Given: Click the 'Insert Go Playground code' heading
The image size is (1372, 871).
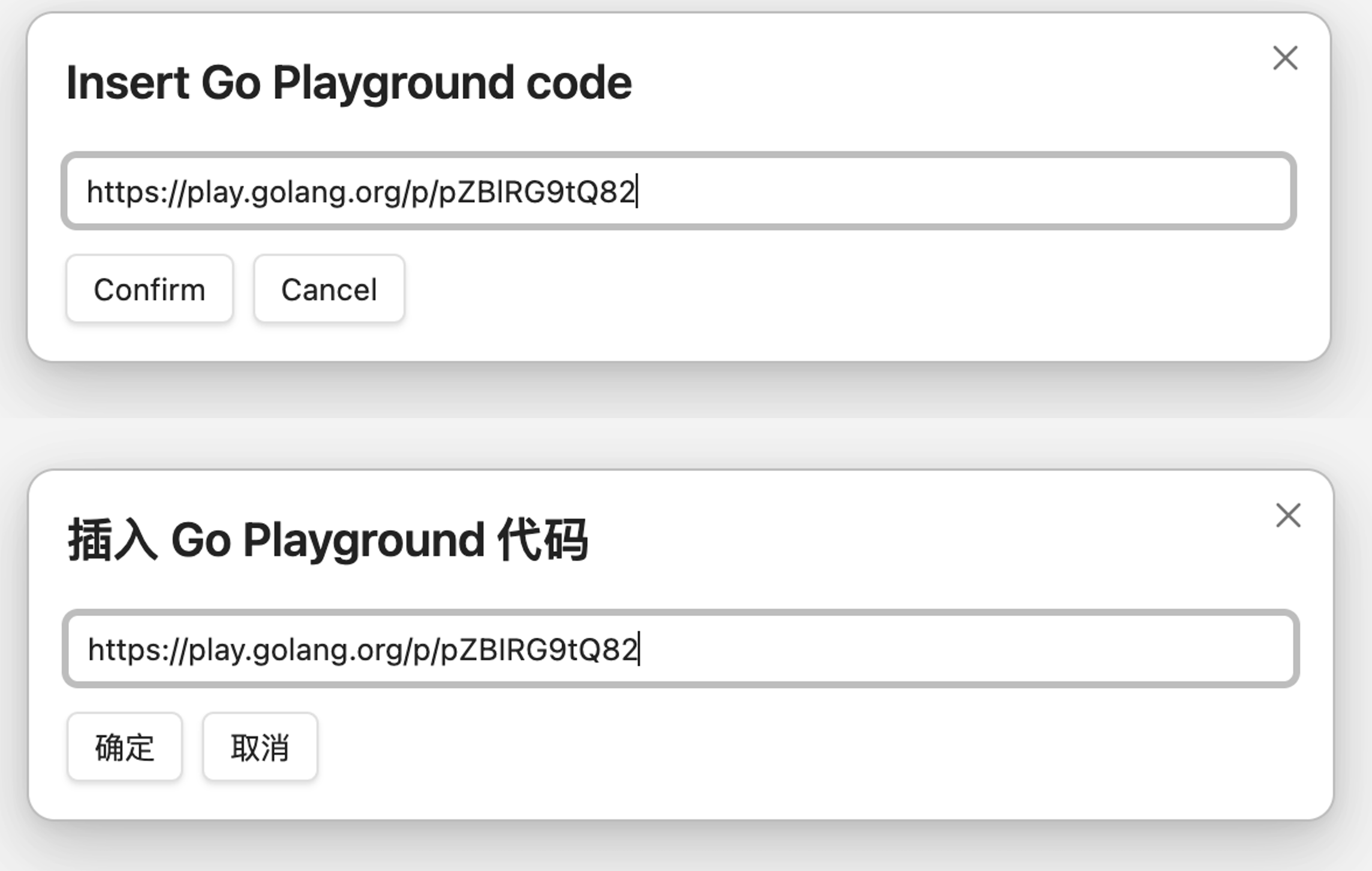Looking at the screenshot, I should coord(348,83).
